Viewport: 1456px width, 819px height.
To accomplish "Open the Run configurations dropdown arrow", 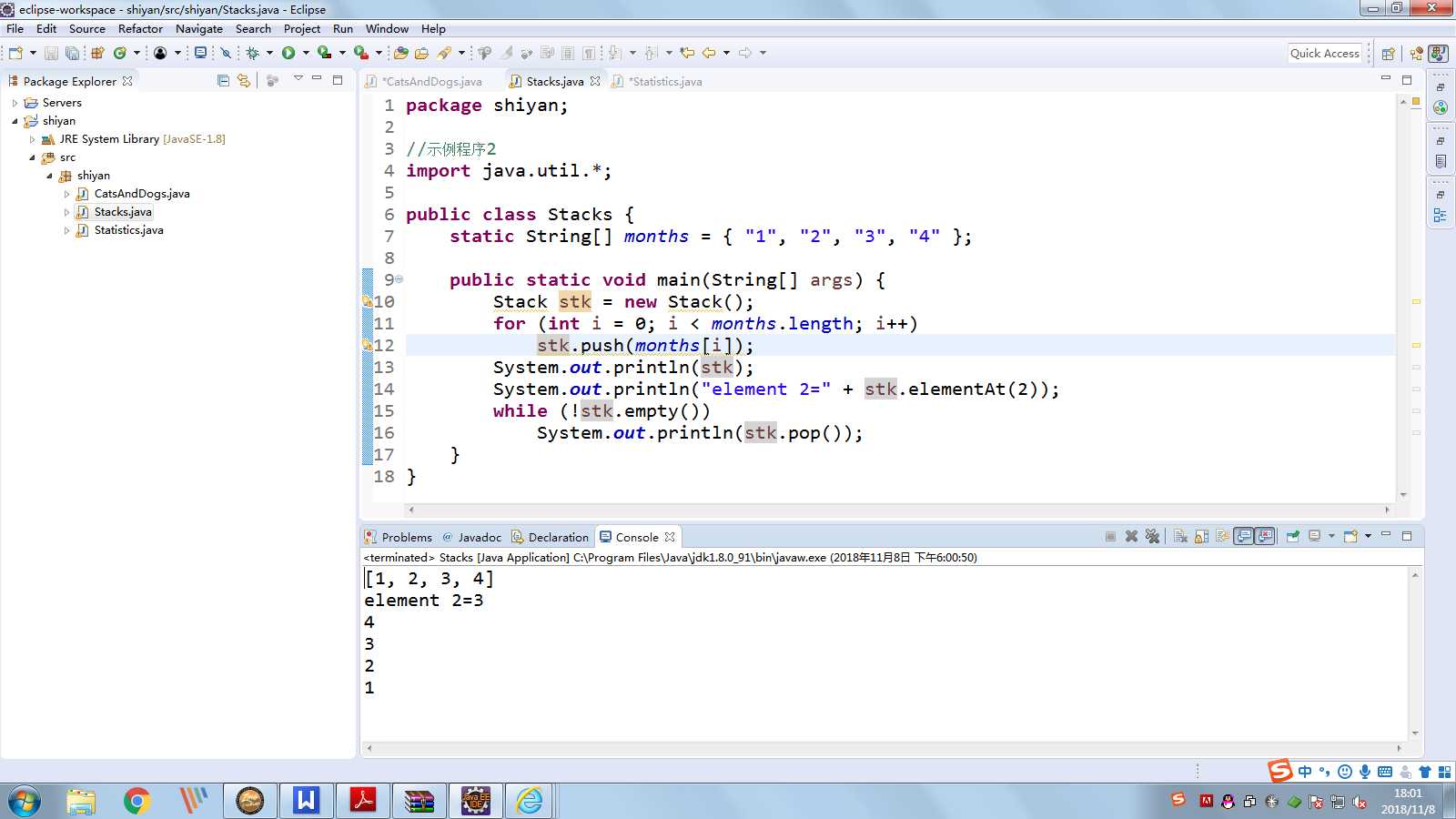I will (x=306, y=53).
